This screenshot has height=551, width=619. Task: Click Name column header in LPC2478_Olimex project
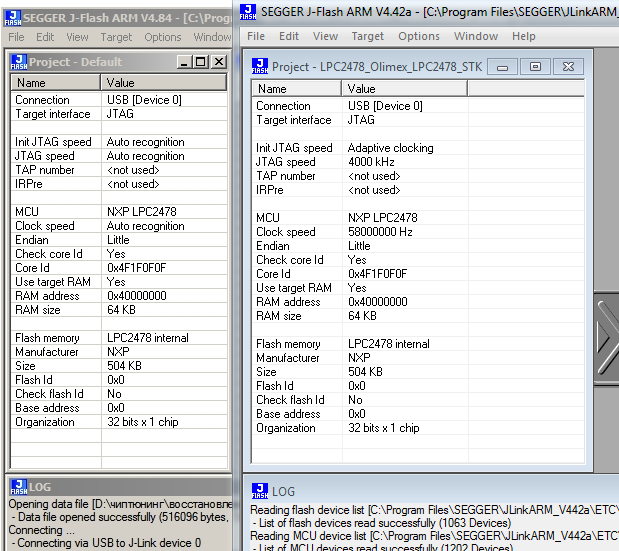[x=272, y=89]
